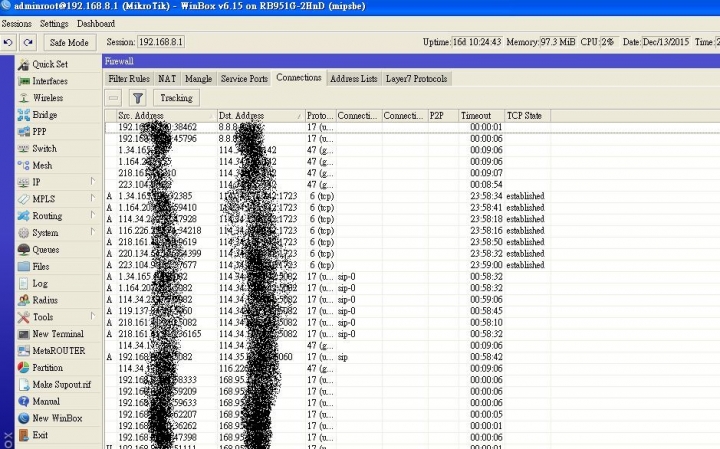The height and width of the screenshot is (449, 720).
Task: Open the Settings menu
Action: (54, 23)
